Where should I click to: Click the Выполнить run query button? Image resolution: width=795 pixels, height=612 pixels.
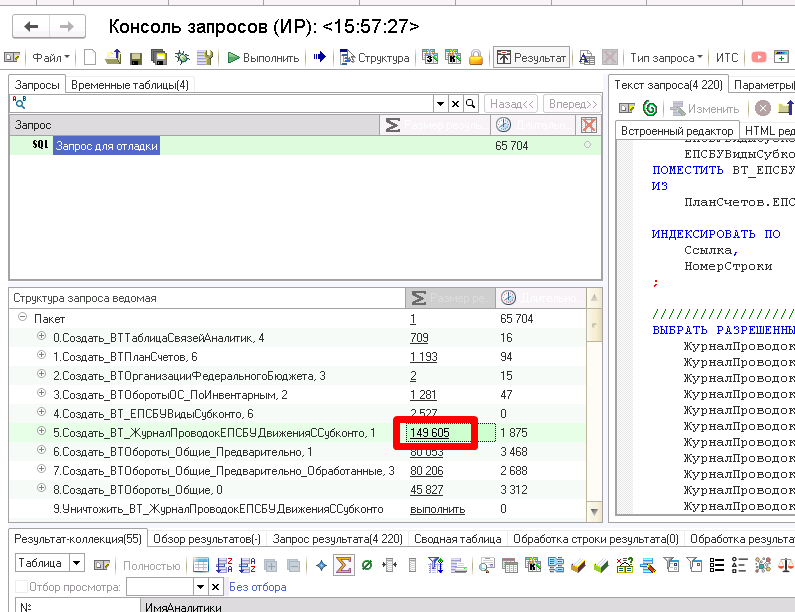[x=263, y=58]
